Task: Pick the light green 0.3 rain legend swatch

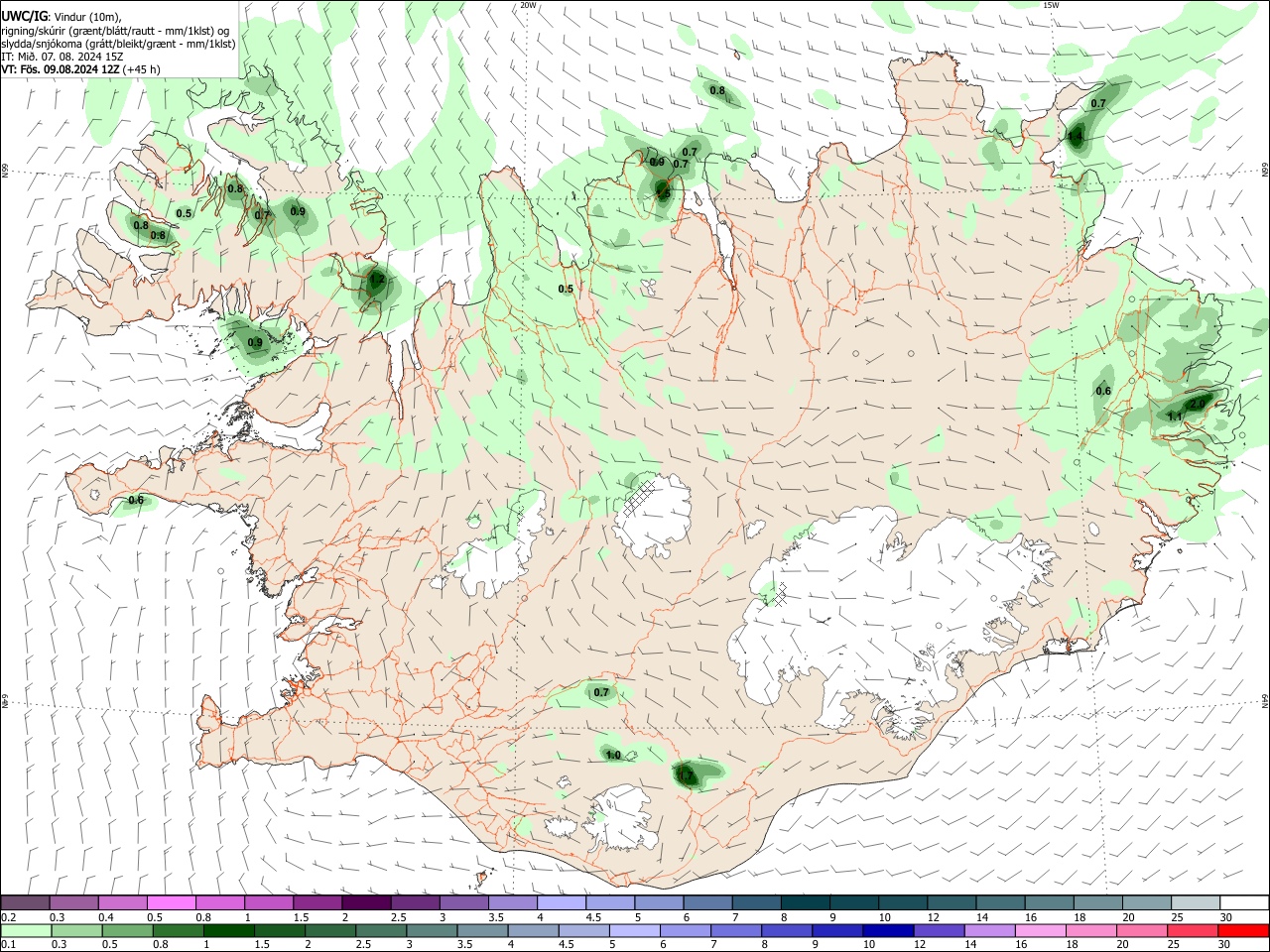Action: click(74, 930)
